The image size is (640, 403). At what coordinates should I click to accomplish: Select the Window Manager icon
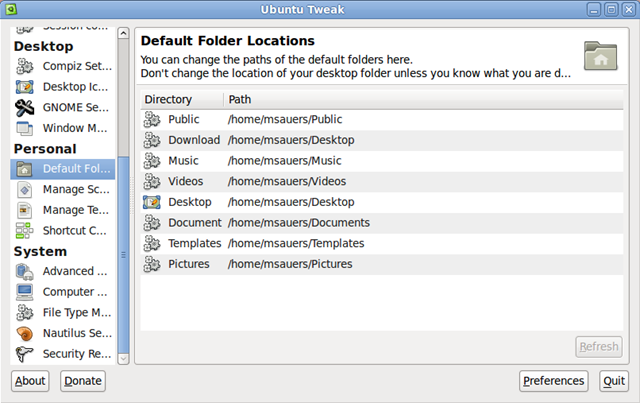[24, 128]
